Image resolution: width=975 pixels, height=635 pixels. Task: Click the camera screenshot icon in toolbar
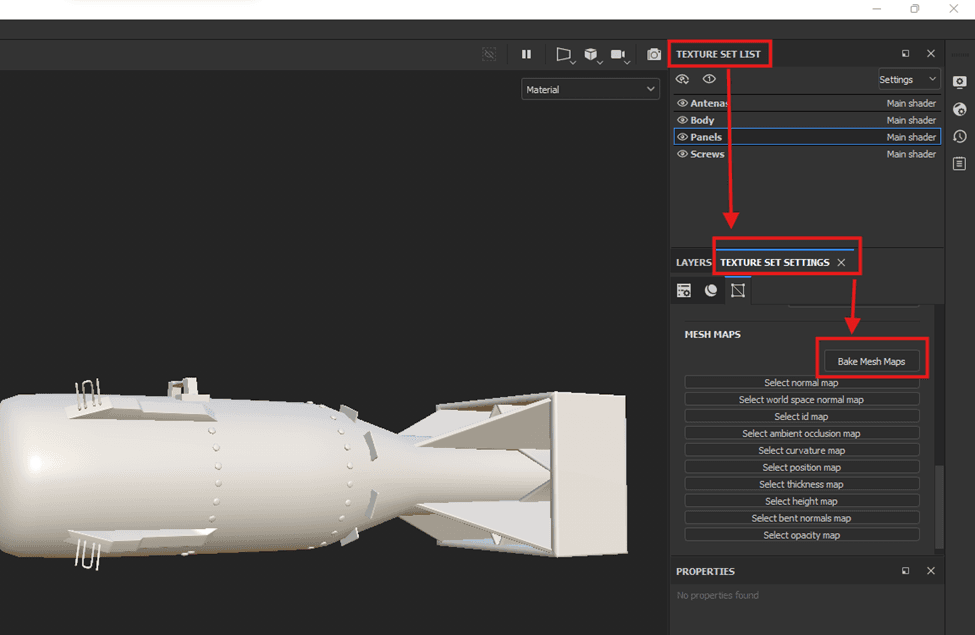coord(654,54)
